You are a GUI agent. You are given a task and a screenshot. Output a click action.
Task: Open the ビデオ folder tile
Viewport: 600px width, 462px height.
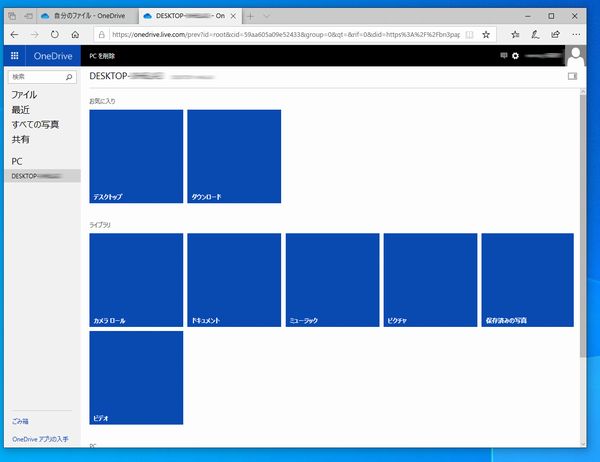click(x=136, y=378)
